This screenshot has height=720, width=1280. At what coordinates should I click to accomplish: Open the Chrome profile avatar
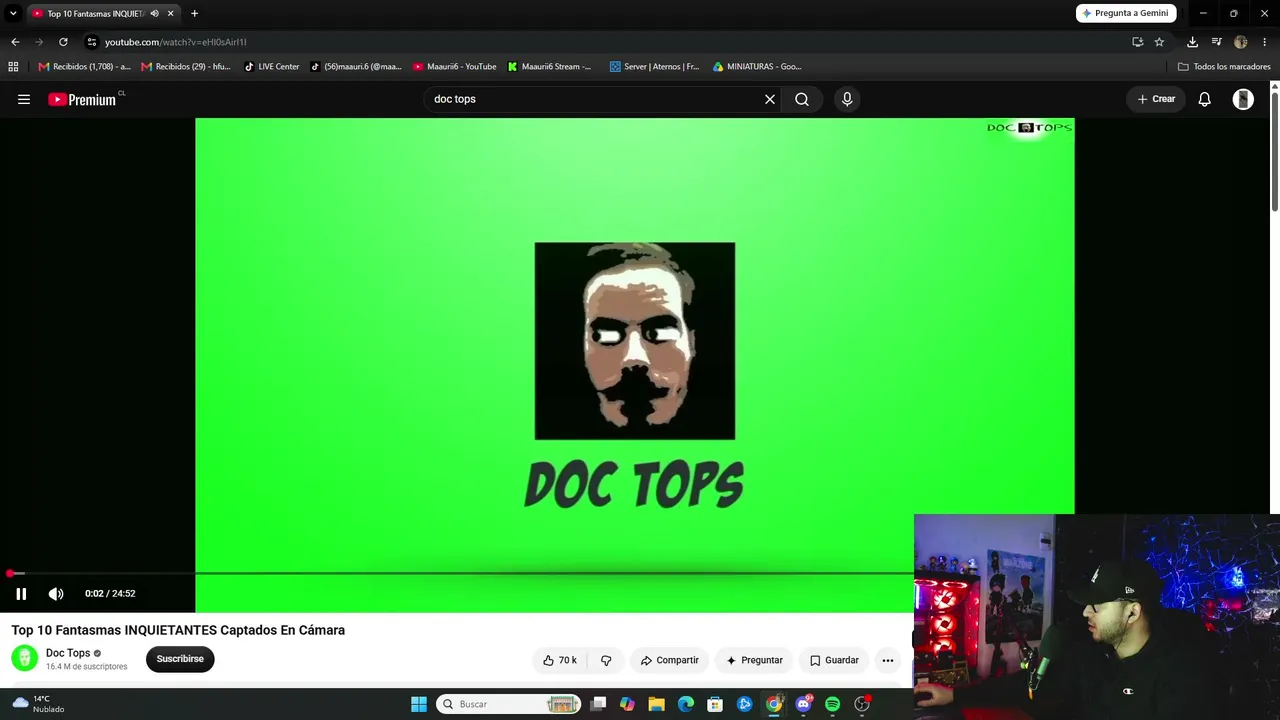1240,42
